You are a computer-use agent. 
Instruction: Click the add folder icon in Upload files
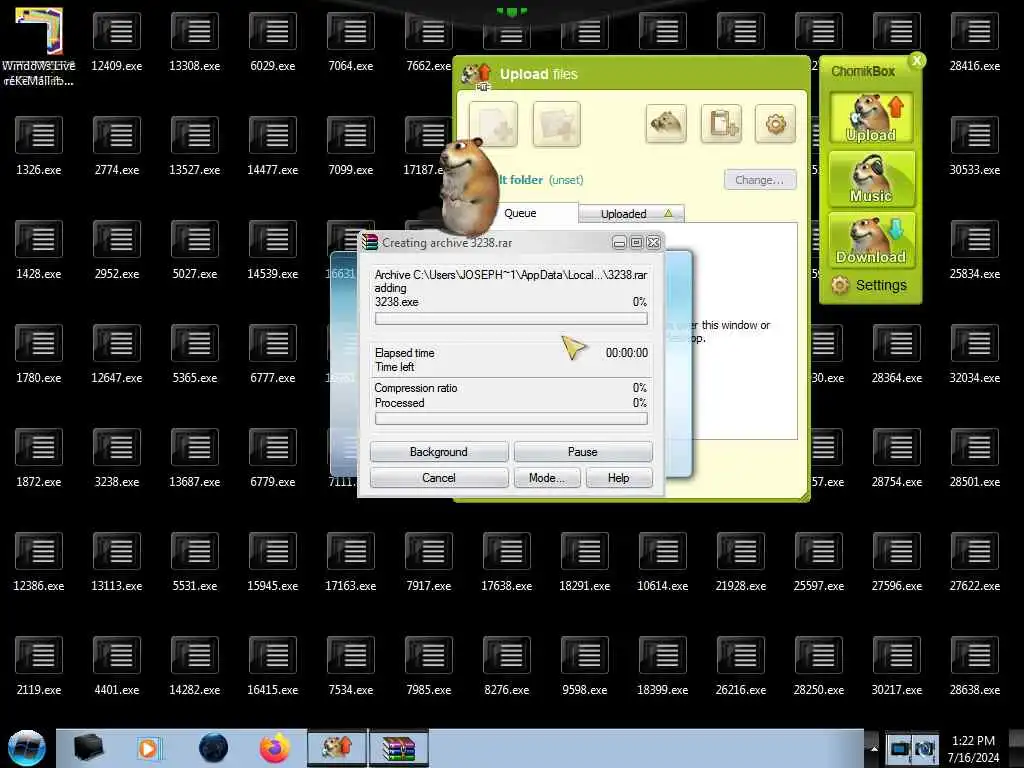click(x=556, y=123)
